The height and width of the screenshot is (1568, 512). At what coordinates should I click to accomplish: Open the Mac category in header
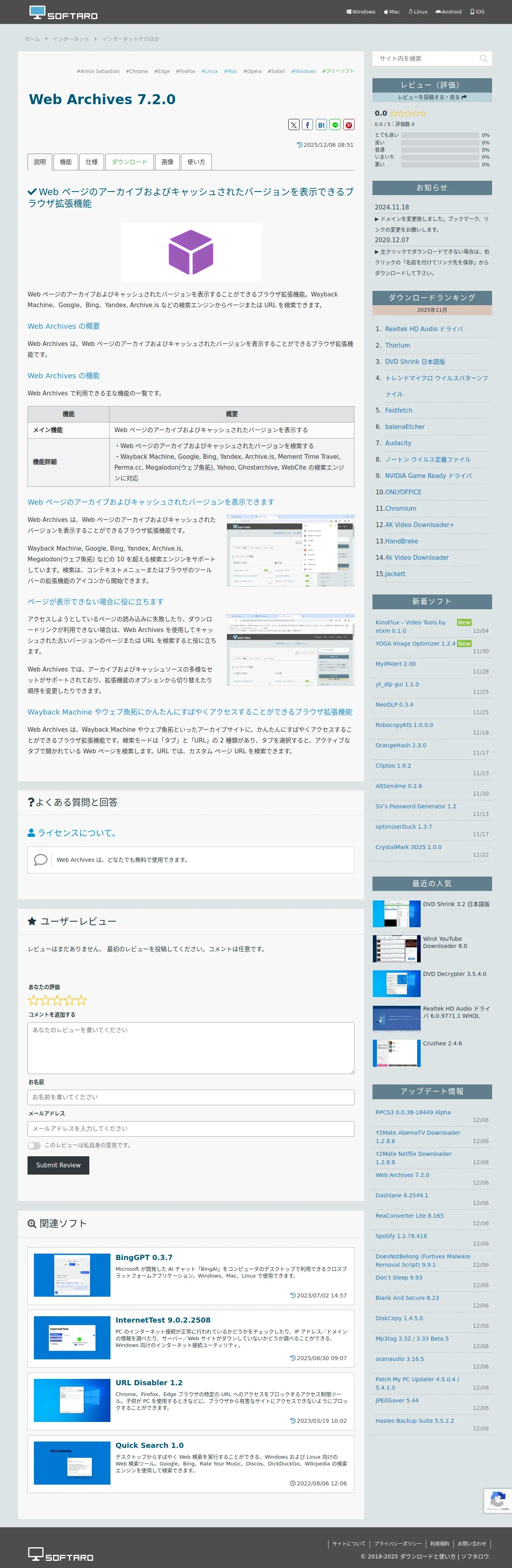click(392, 12)
